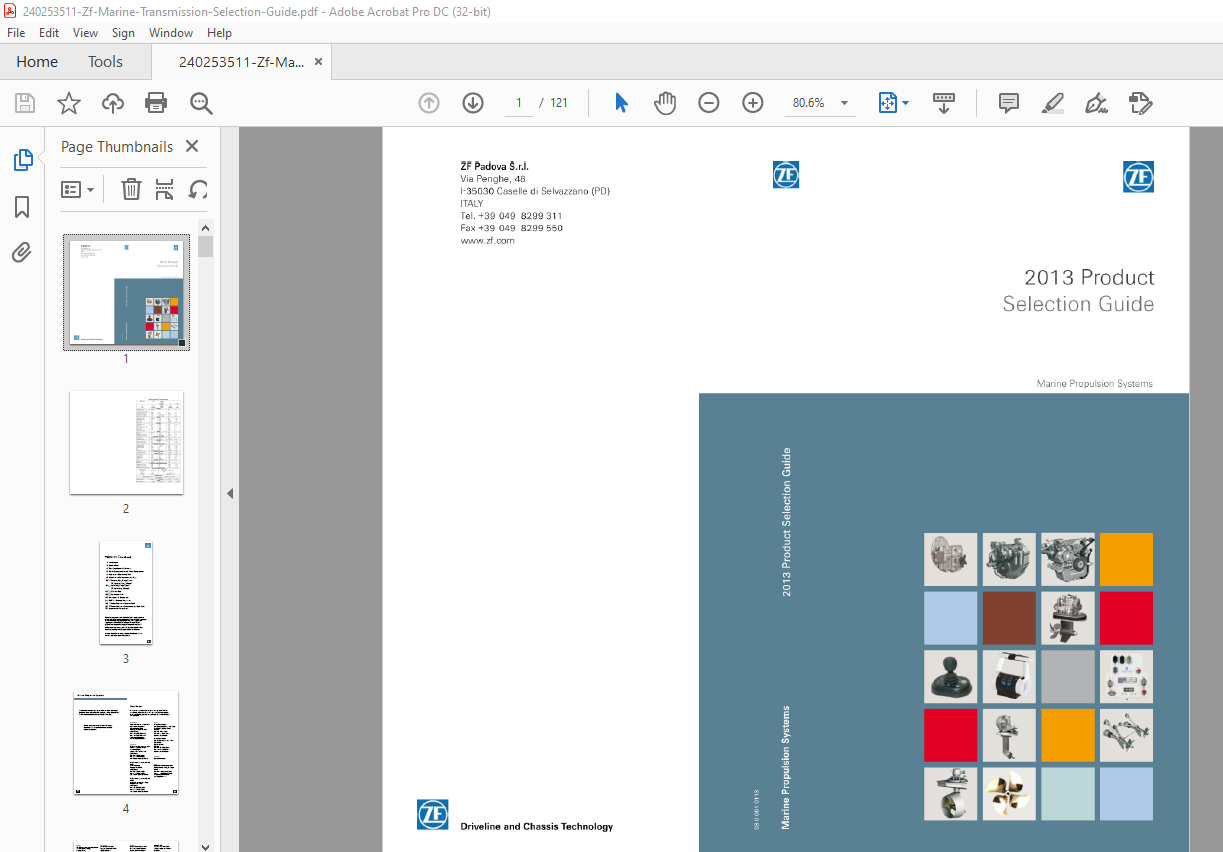The image size is (1223, 852).
Task: Show the Page Thumbnails panel icon
Action: 22,160
